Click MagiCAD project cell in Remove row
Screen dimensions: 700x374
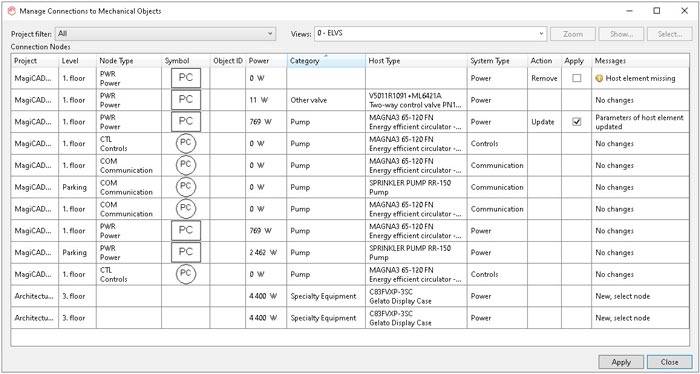click(35, 79)
